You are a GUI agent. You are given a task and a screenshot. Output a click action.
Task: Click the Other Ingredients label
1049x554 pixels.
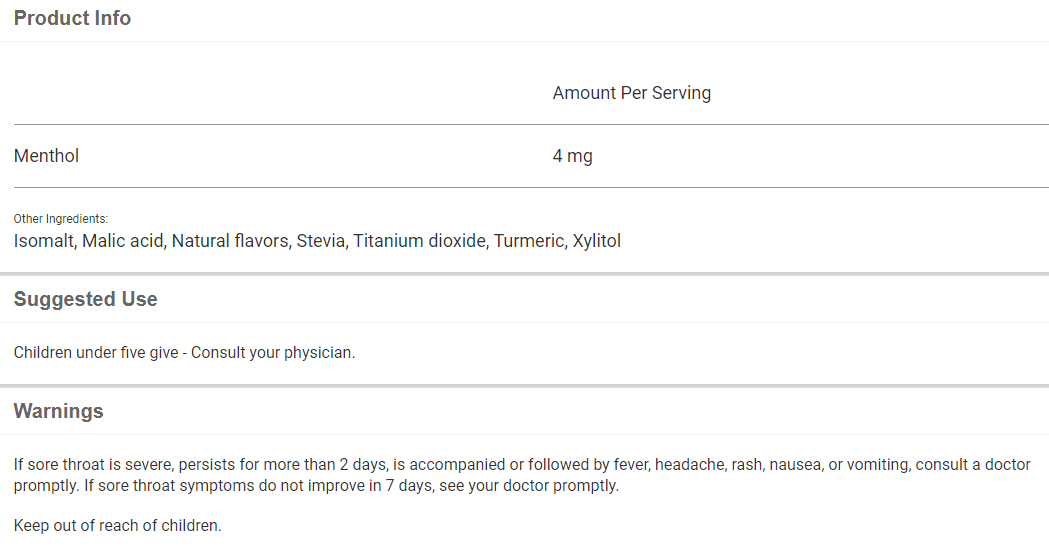(x=60, y=218)
